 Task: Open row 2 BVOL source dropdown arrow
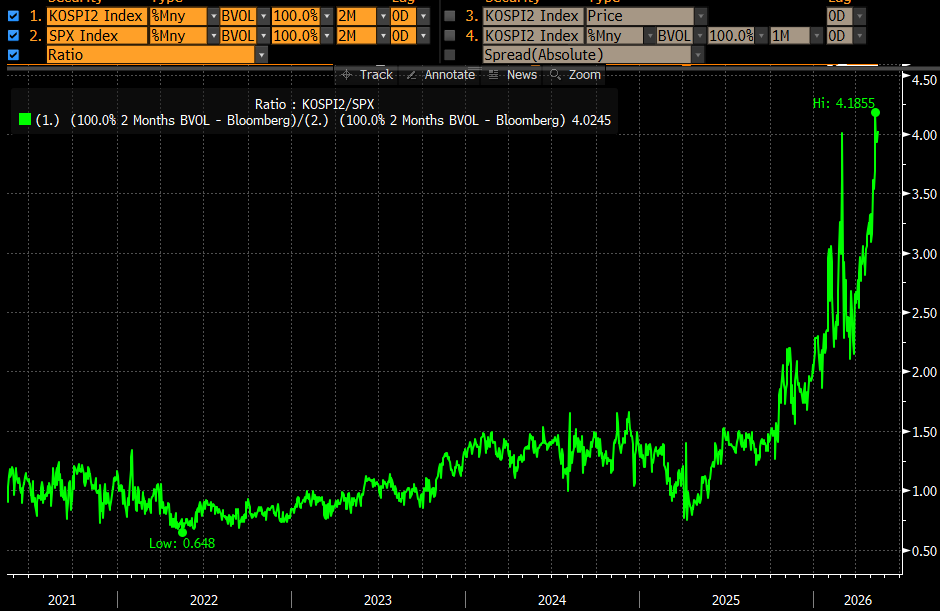(263, 36)
